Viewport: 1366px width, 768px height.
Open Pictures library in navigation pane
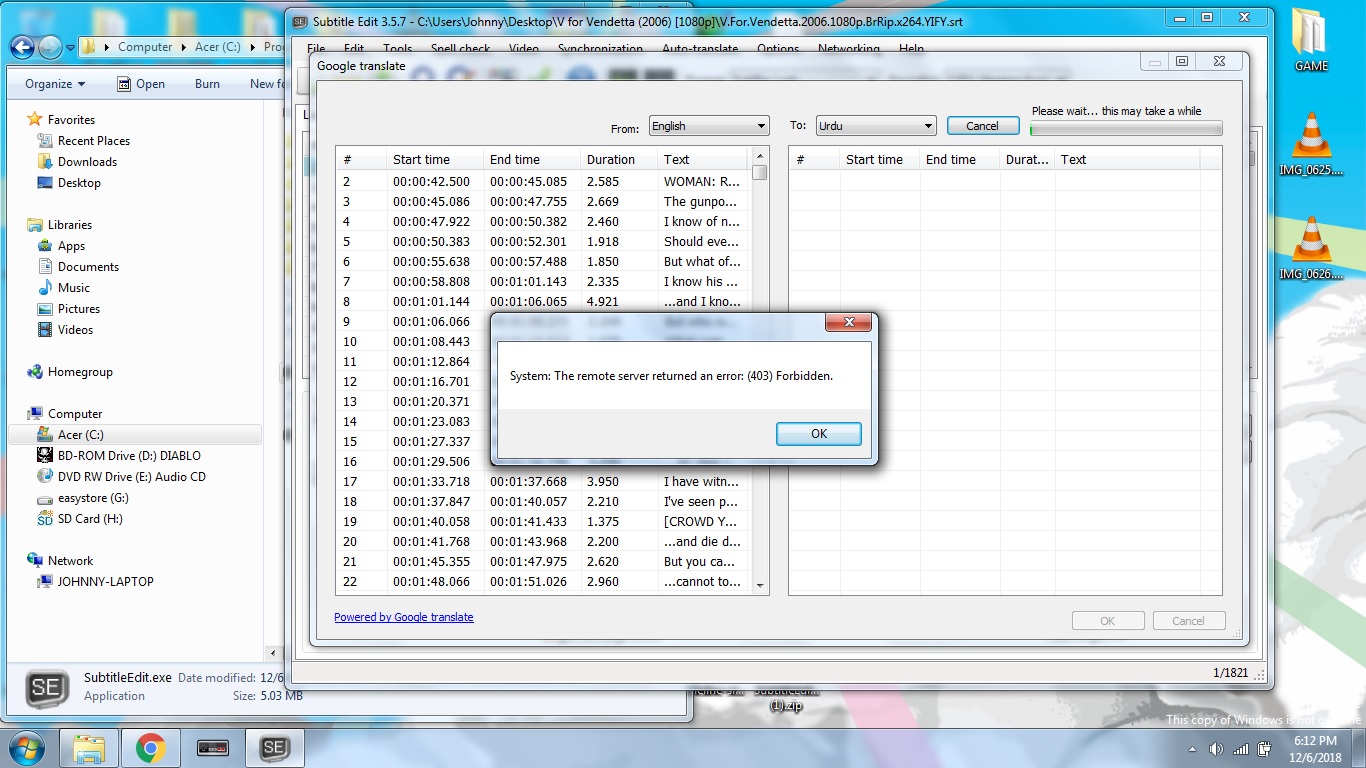(79, 309)
